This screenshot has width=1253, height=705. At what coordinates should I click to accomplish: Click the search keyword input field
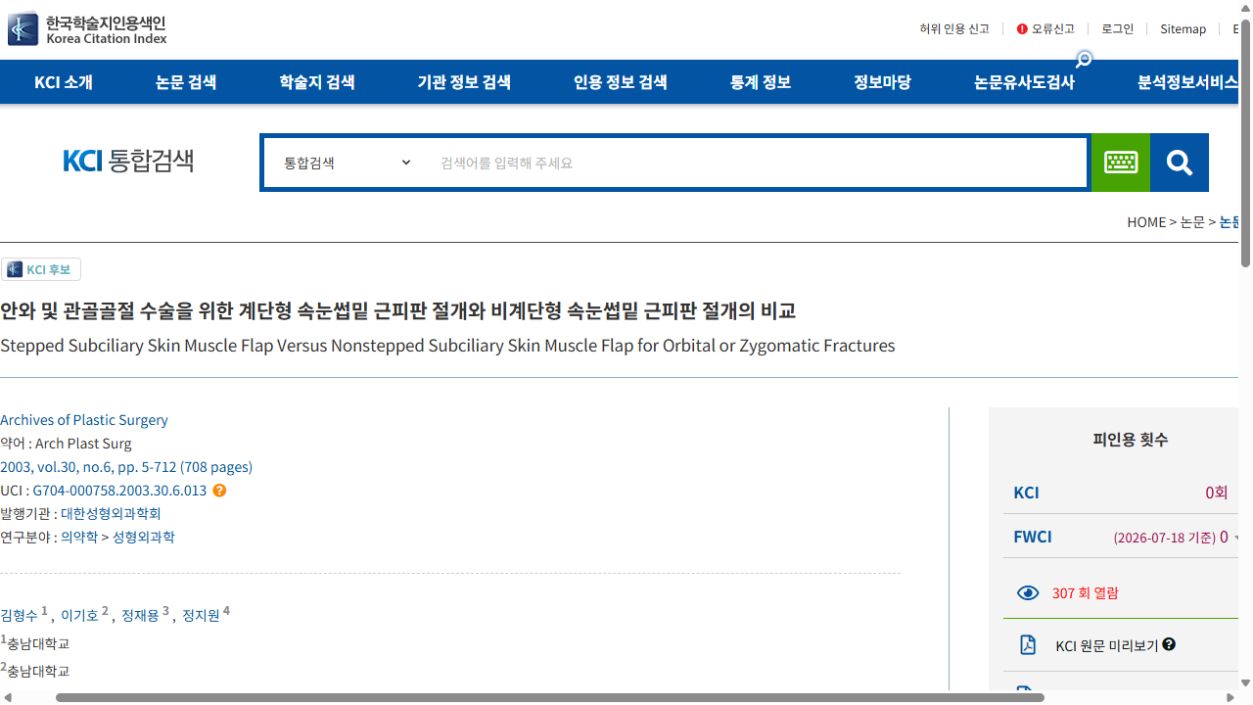click(757, 163)
